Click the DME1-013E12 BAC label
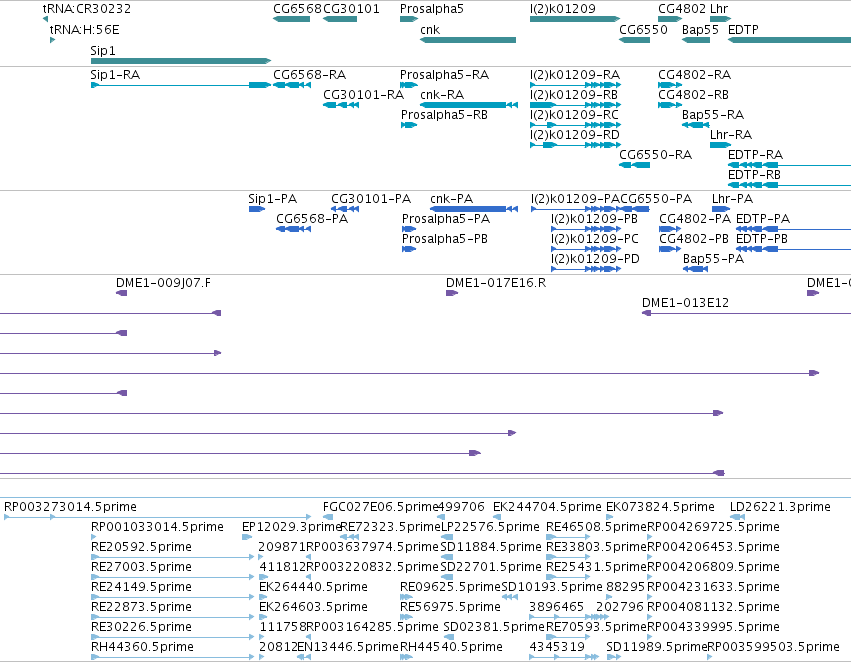 685,303
